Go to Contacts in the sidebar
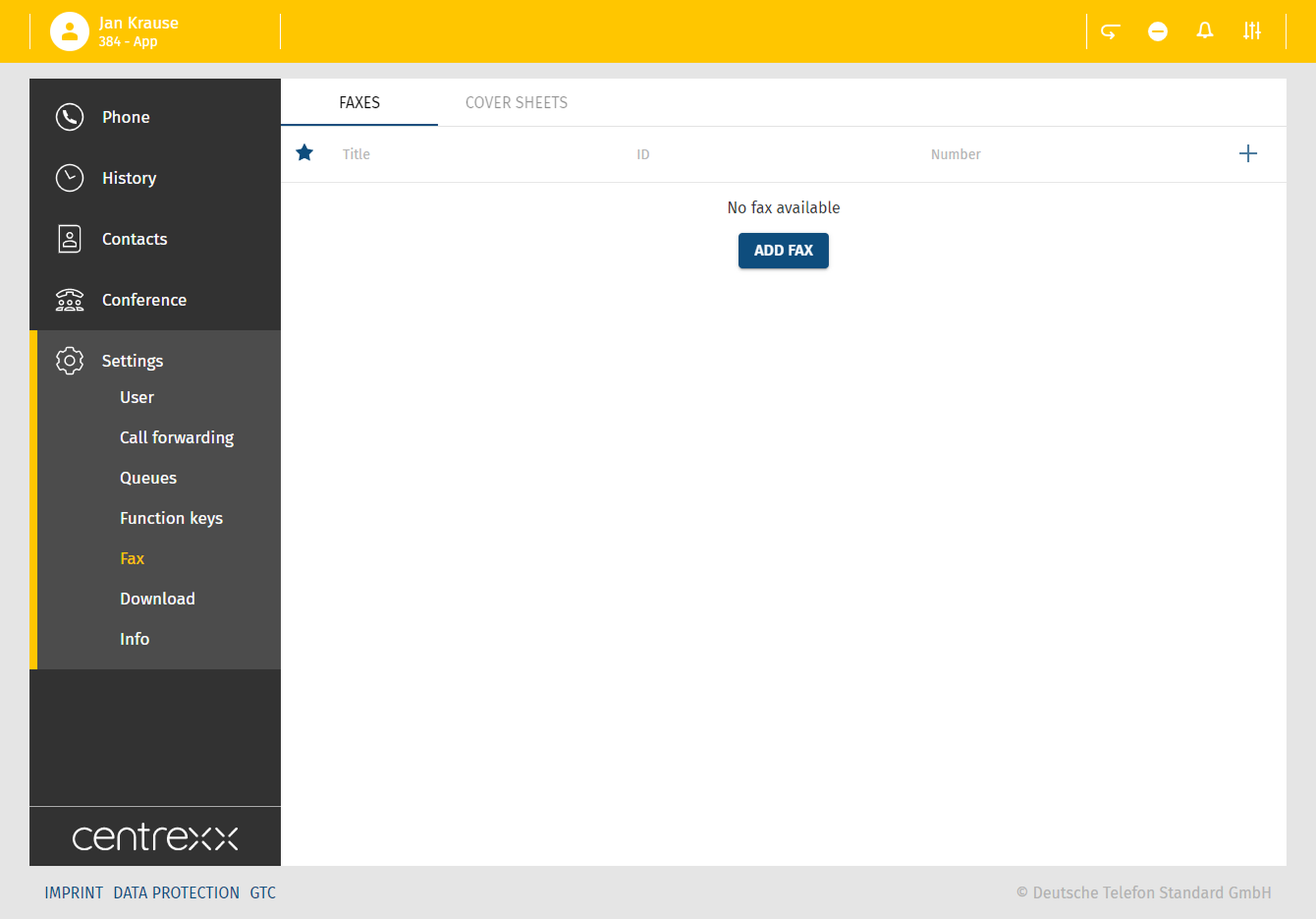1316x919 pixels. click(x=134, y=239)
